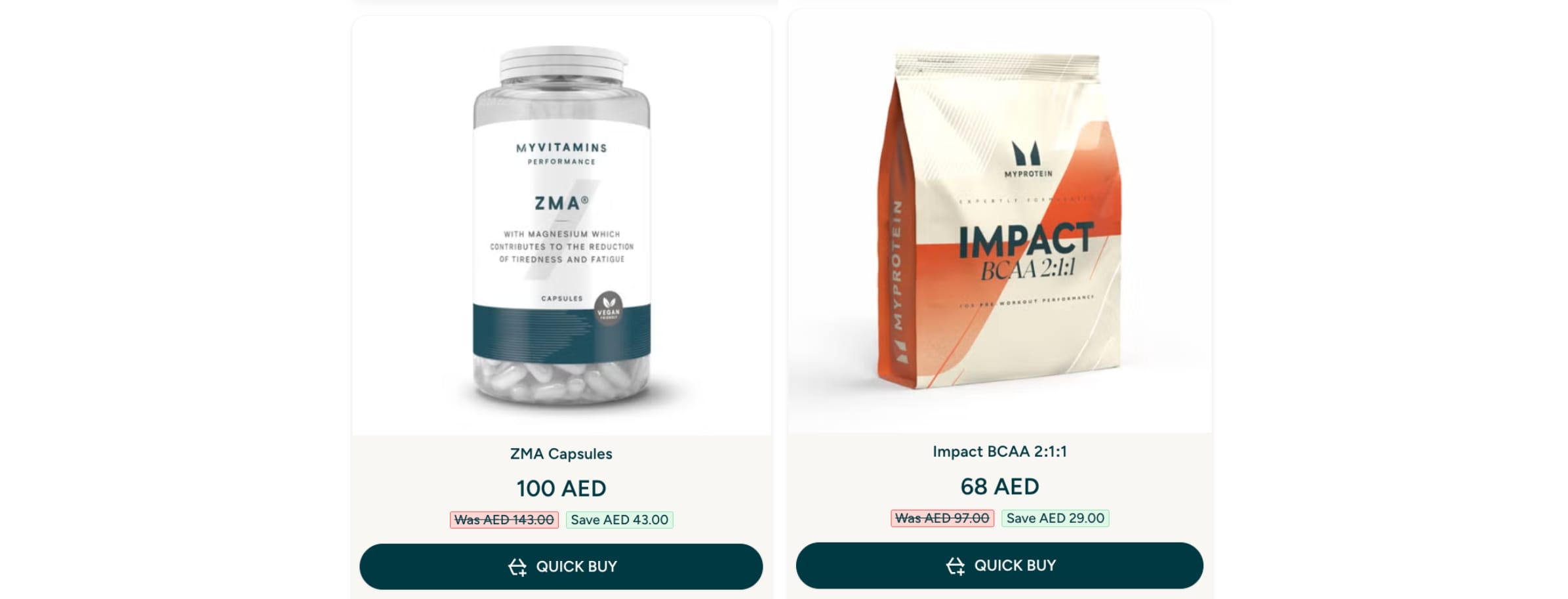1568x599 pixels.
Task: Quick buy the Impact BCAA 2:1:1
Action: pos(999,566)
